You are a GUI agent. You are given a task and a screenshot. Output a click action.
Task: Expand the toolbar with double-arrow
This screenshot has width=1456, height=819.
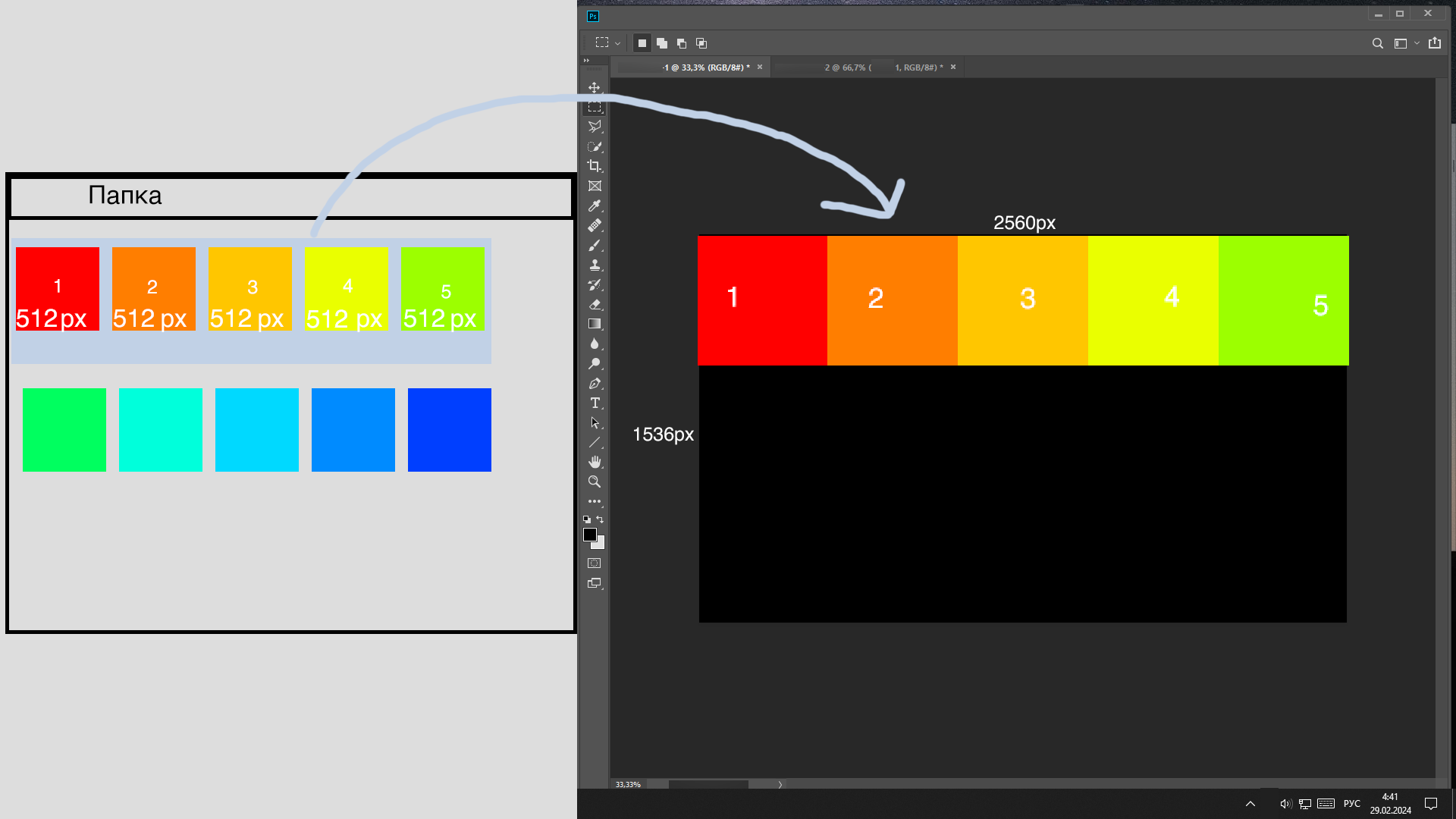click(x=586, y=61)
